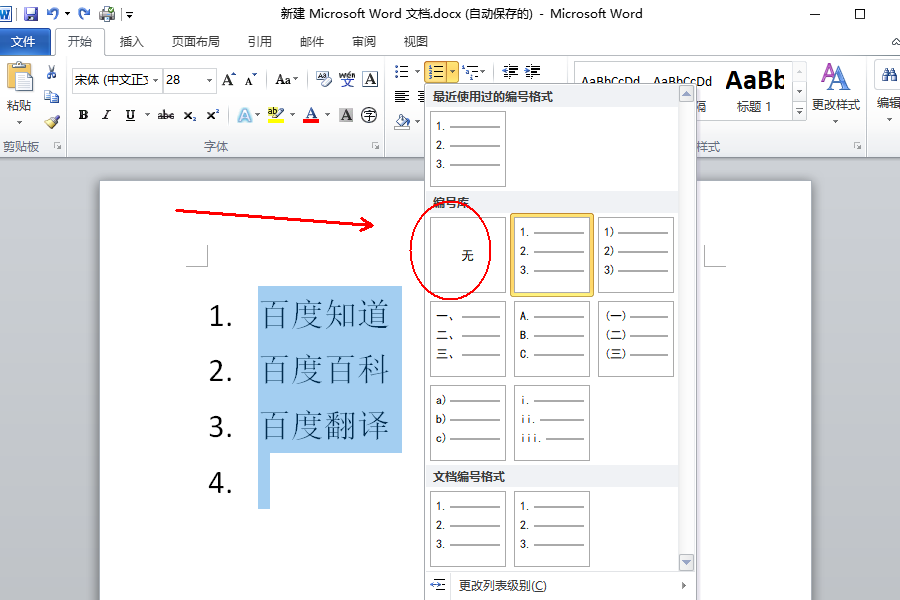
Task: Choose the i. ii. iii. numbering format
Action: click(x=552, y=423)
